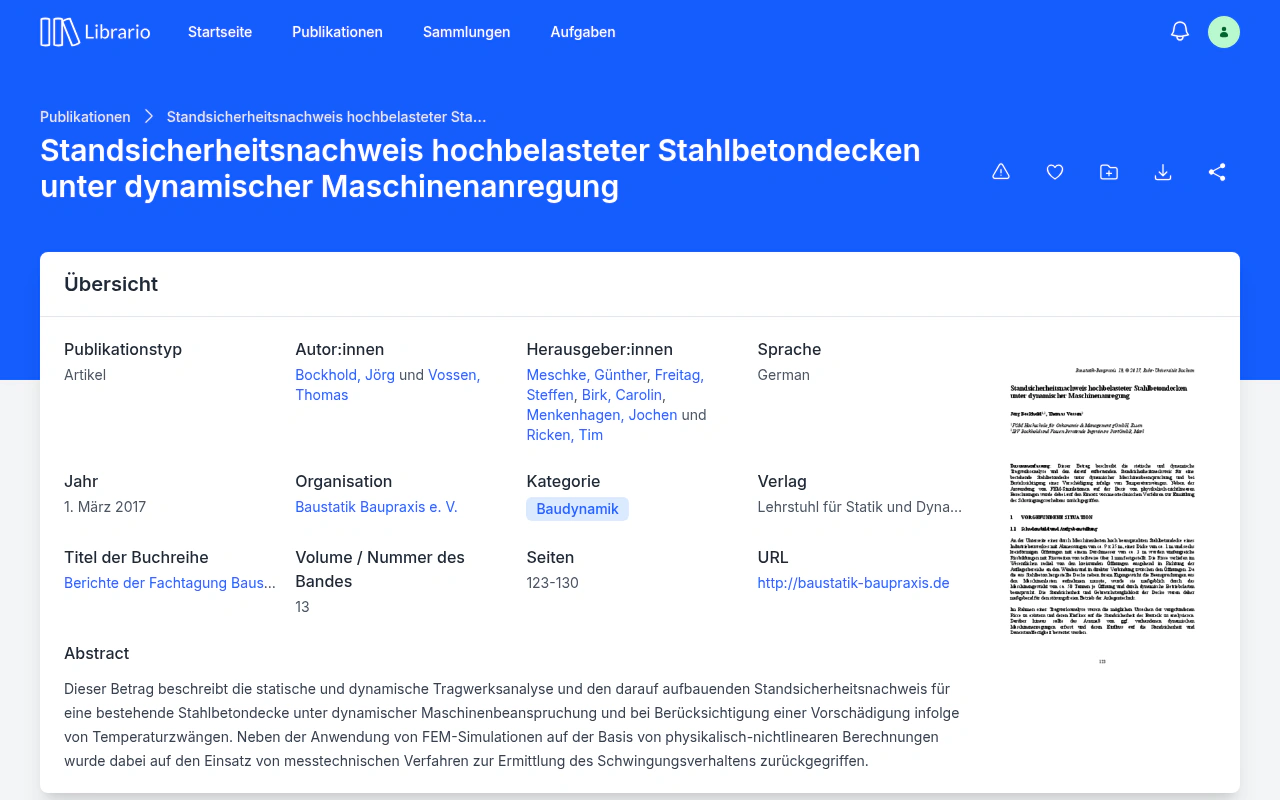This screenshot has height=800, width=1280.
Task: Open editor Ricken, Tim
Action: point(564,435)
